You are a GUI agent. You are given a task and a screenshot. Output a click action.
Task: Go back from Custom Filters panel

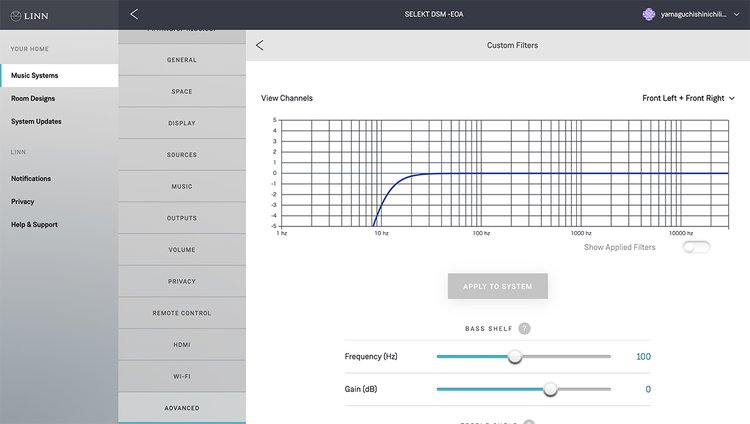260,45
